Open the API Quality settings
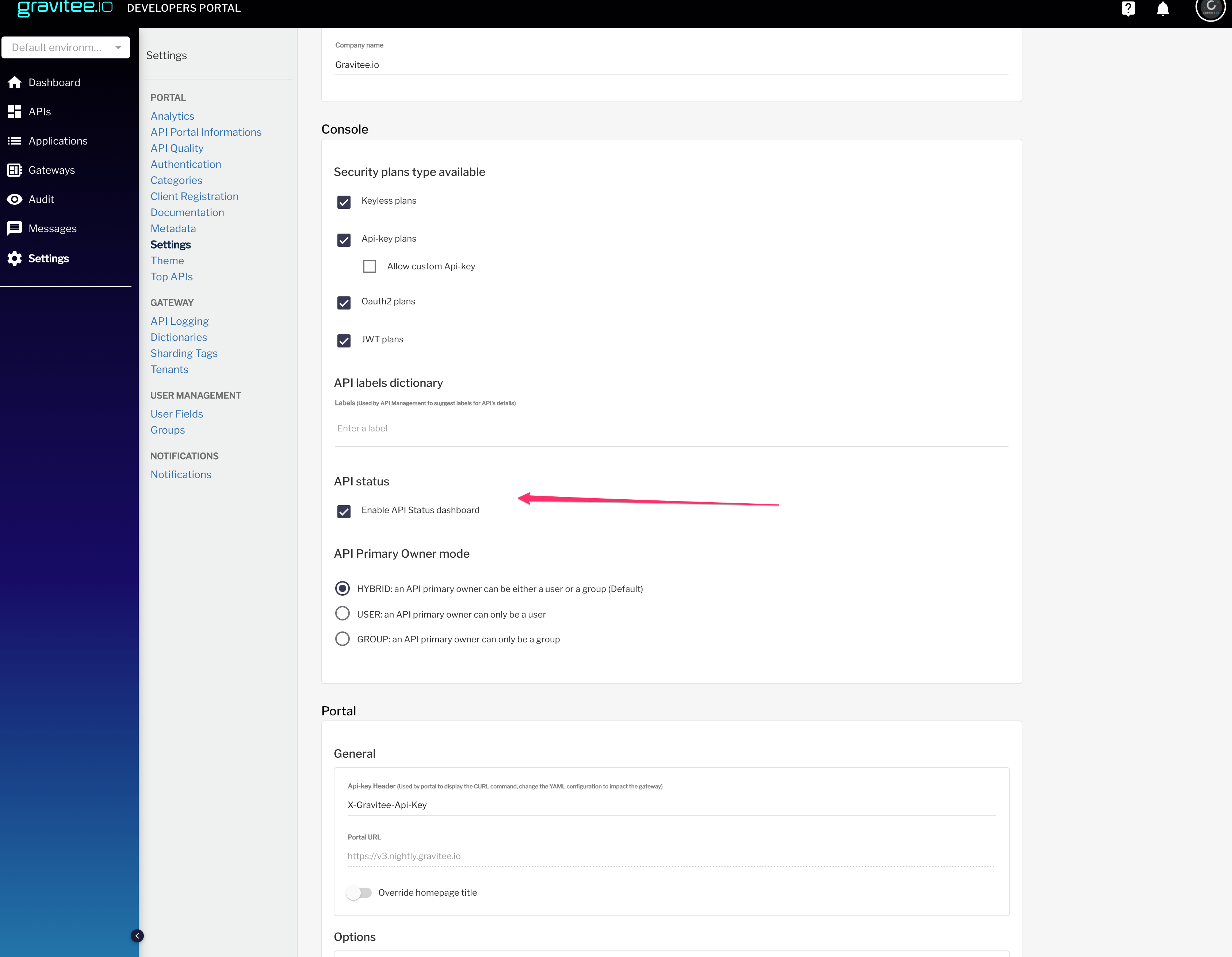The image size is (1232, 957). [x=177, y=148]
